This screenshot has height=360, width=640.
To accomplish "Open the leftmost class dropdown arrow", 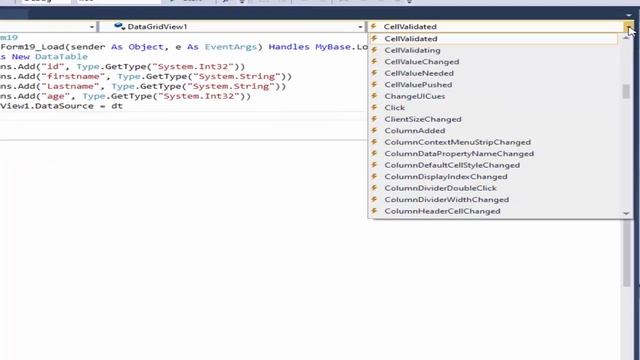I will point(92,27).
